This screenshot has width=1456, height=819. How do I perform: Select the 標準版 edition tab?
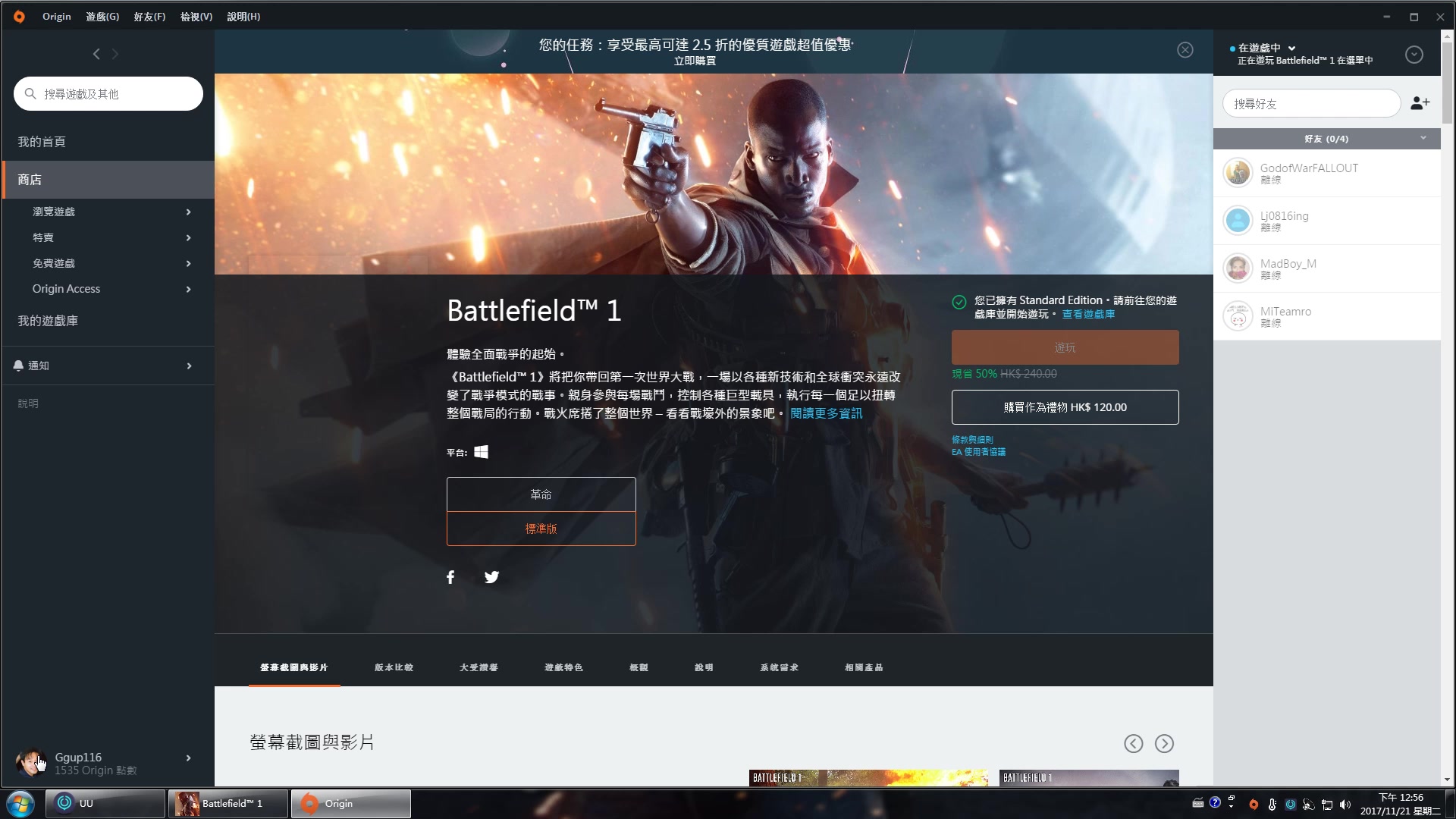click(540, 528)
